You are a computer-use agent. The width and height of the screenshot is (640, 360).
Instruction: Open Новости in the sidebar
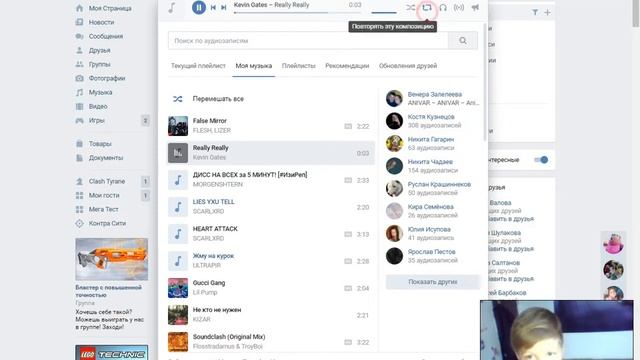(x=101, y=22)
